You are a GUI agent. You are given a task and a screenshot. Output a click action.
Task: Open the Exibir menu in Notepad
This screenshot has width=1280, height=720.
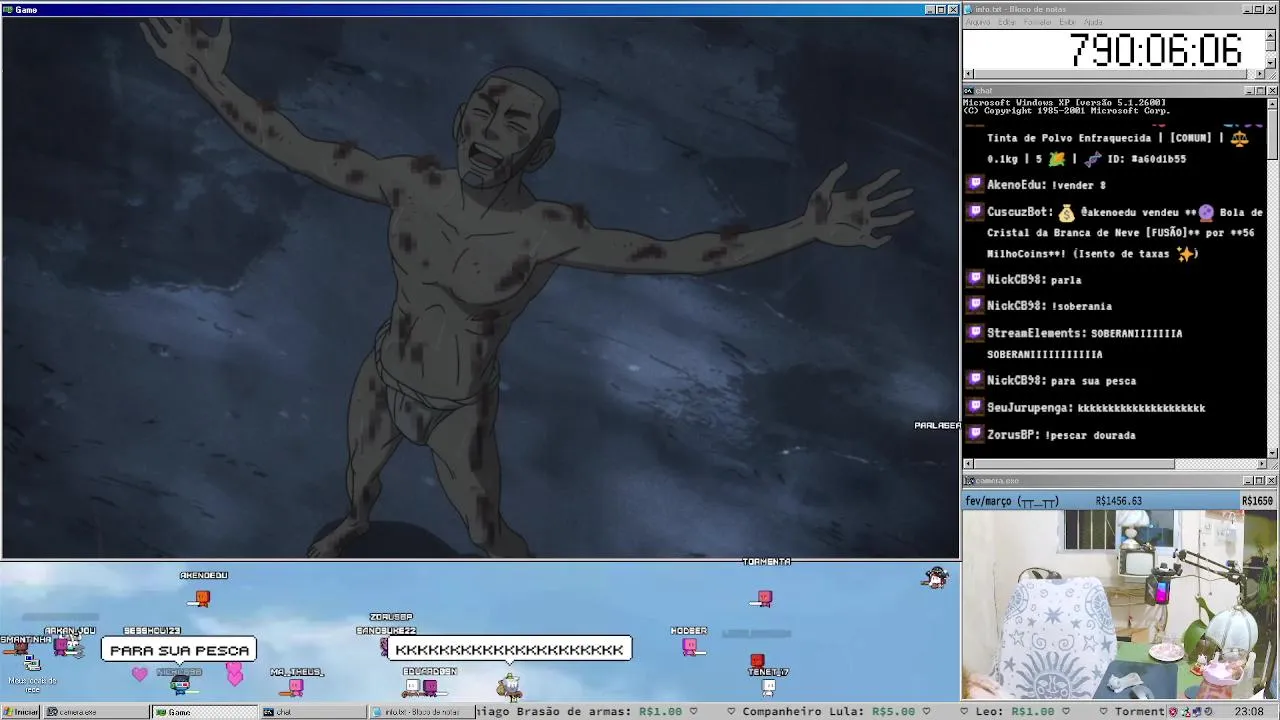(1067, 22)
